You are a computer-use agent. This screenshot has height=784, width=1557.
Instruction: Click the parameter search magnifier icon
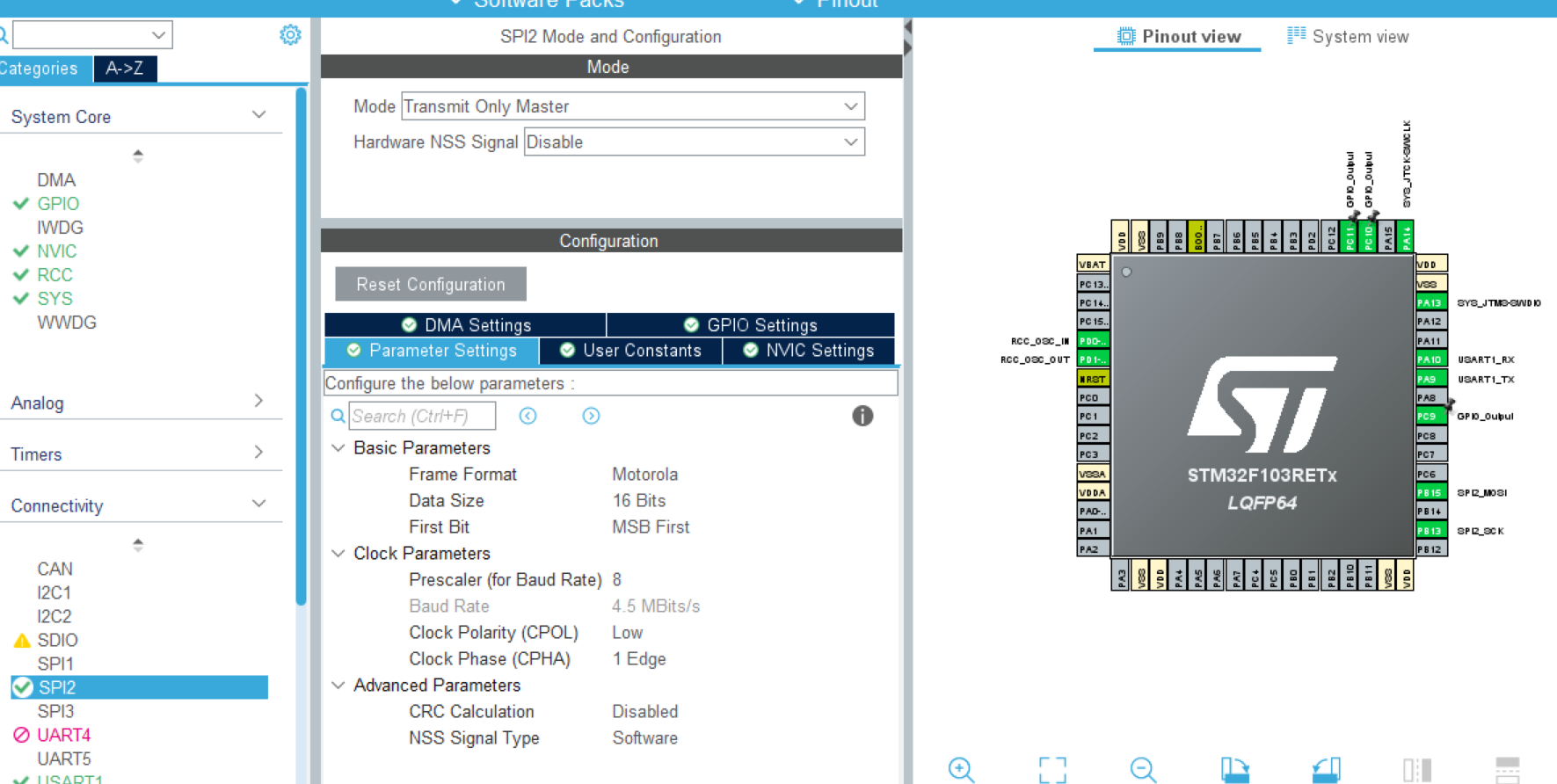[338, 416]
